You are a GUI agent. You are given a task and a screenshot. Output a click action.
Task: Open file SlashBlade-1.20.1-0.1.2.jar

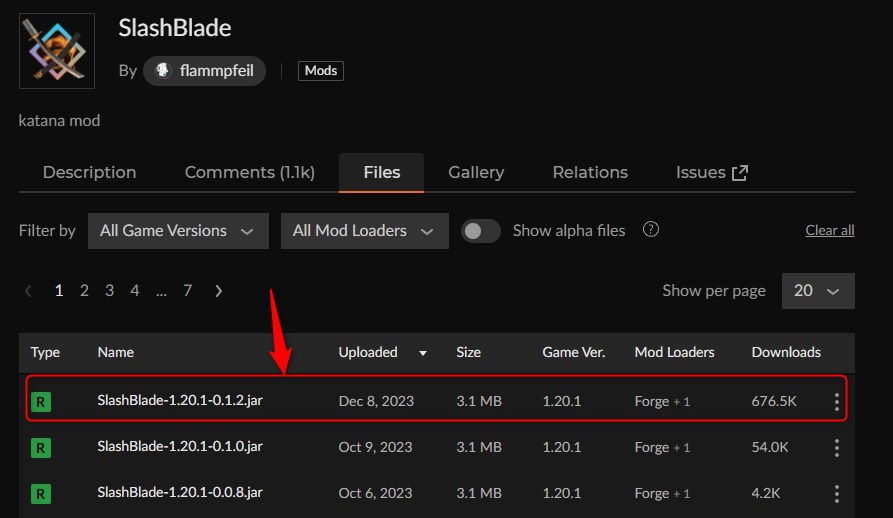click(x=180, y=400)
